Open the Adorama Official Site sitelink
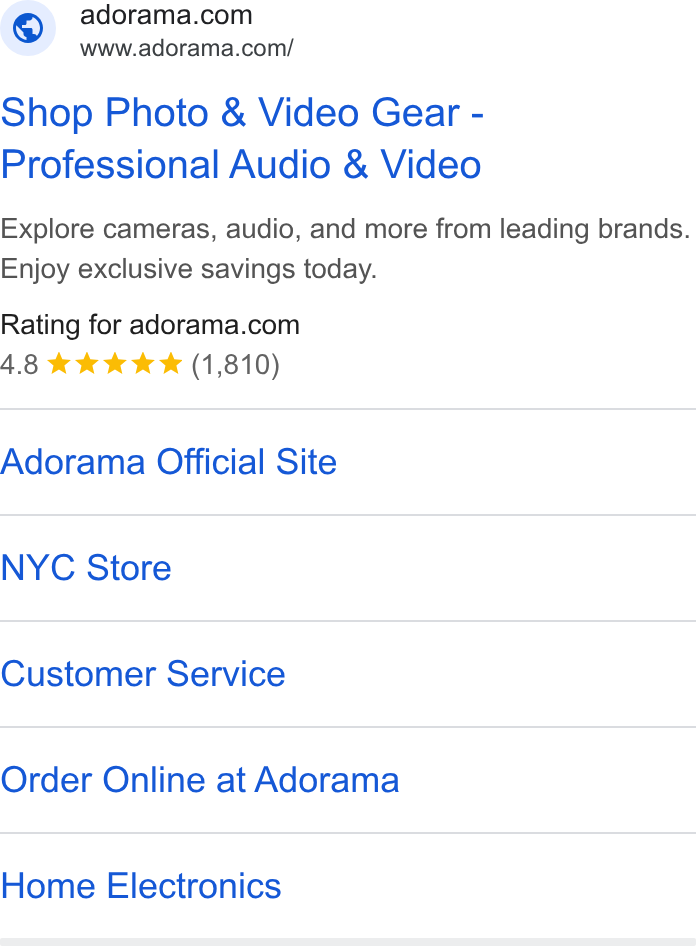Image resolution: width=696 pixels, height=946 pixels. [168, 462]
